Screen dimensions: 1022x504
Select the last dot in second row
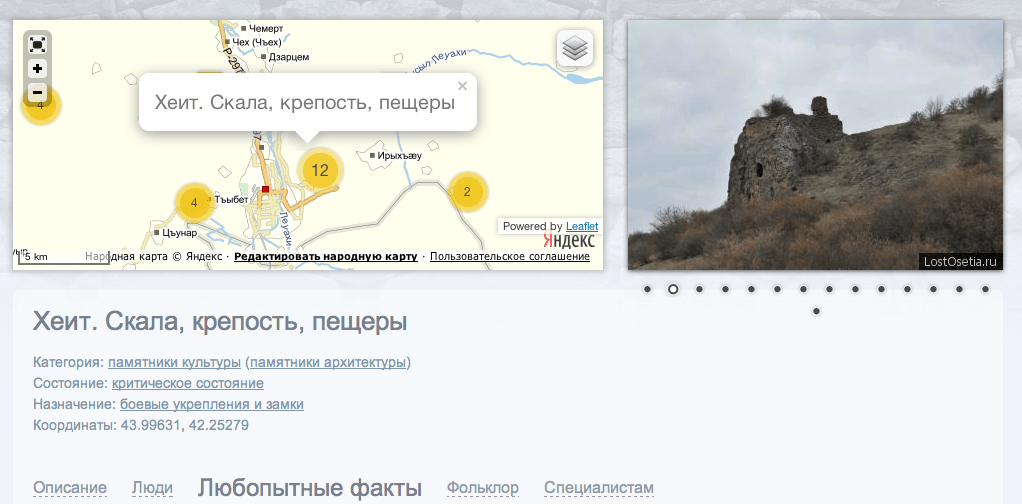pyautogui.click(x=816, y=311)
